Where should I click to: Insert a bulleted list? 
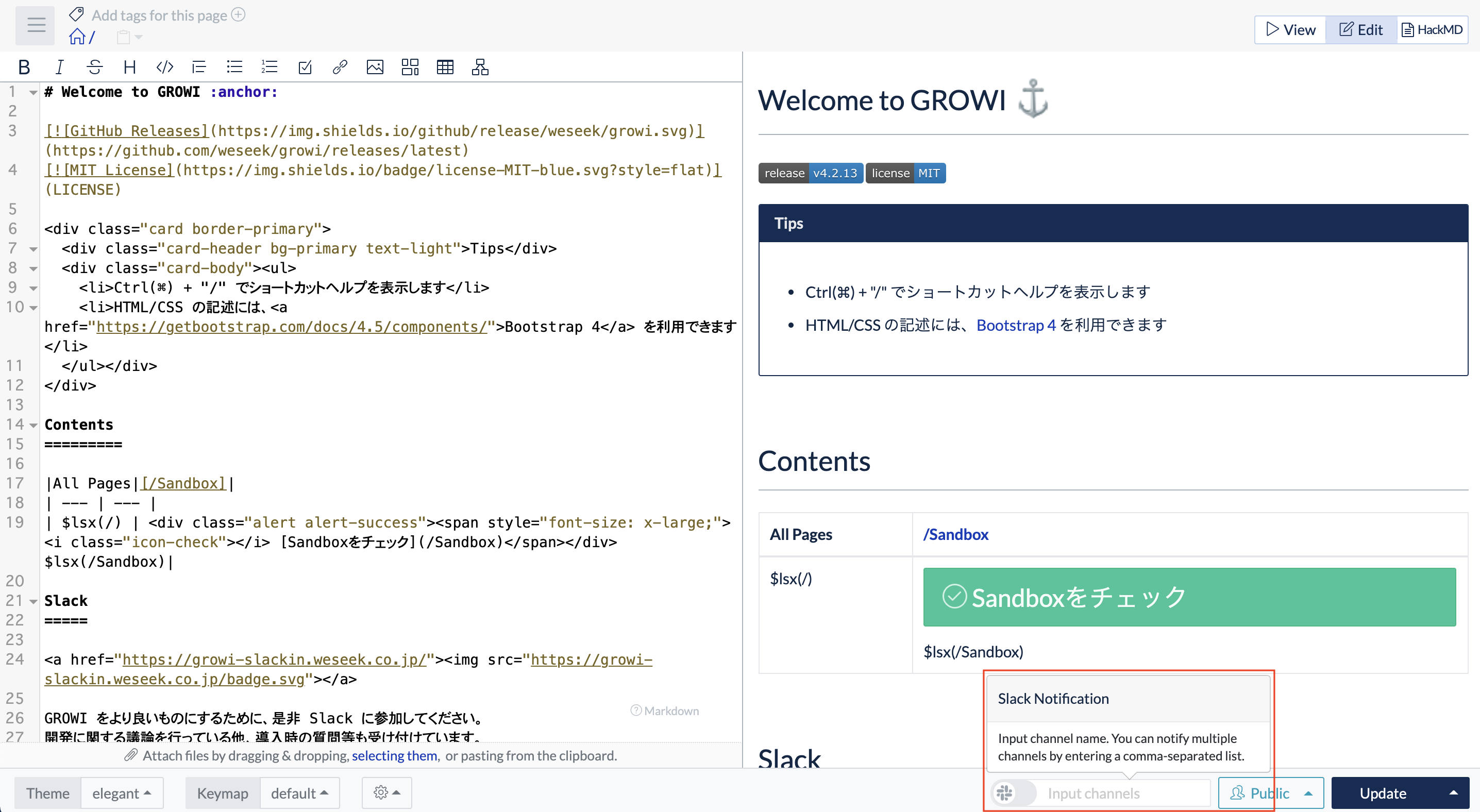(x=234, y=67)
